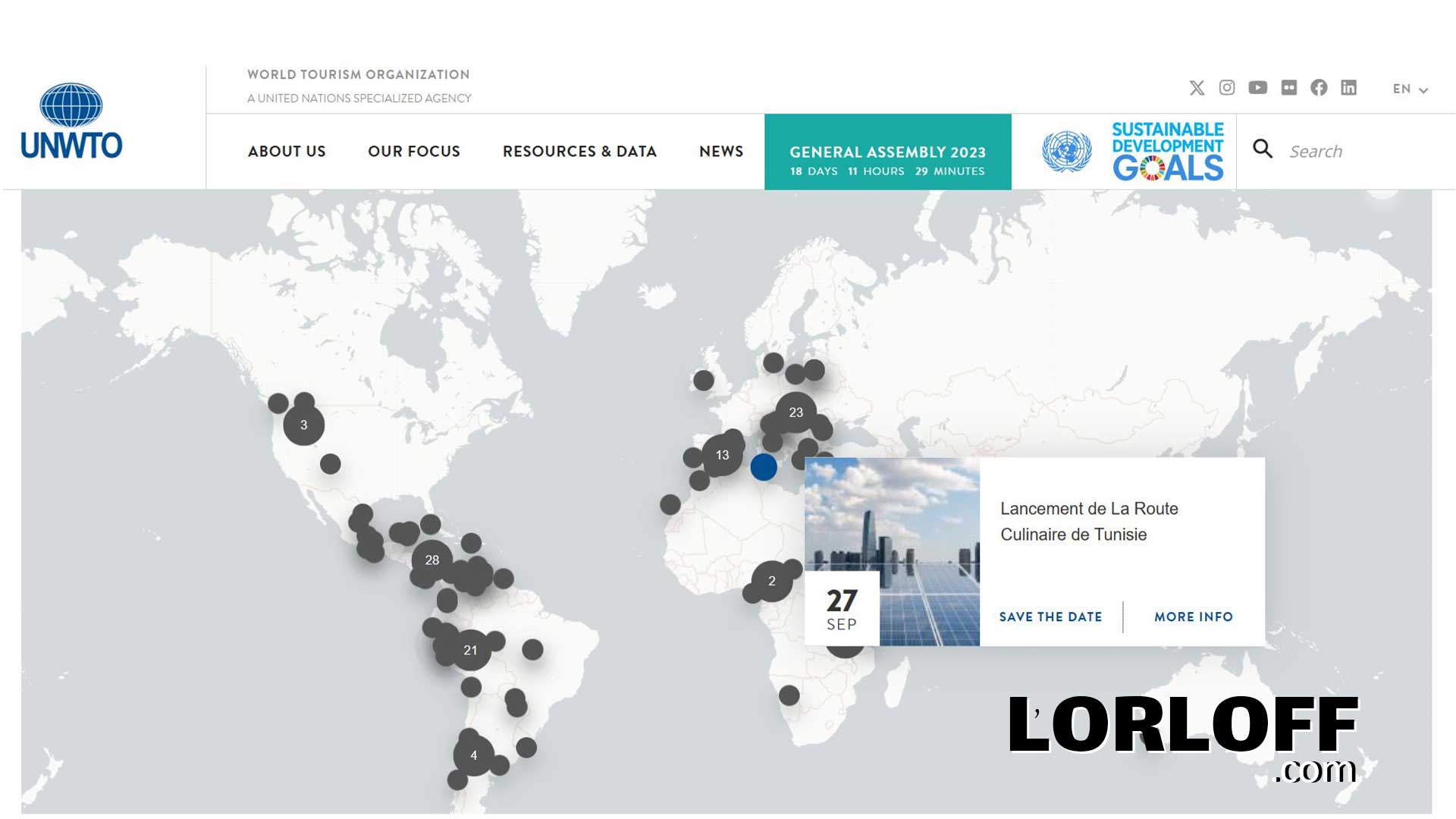Open the LinkedIn social icon
1456x819 pixels.
[x=1348, y=88]
